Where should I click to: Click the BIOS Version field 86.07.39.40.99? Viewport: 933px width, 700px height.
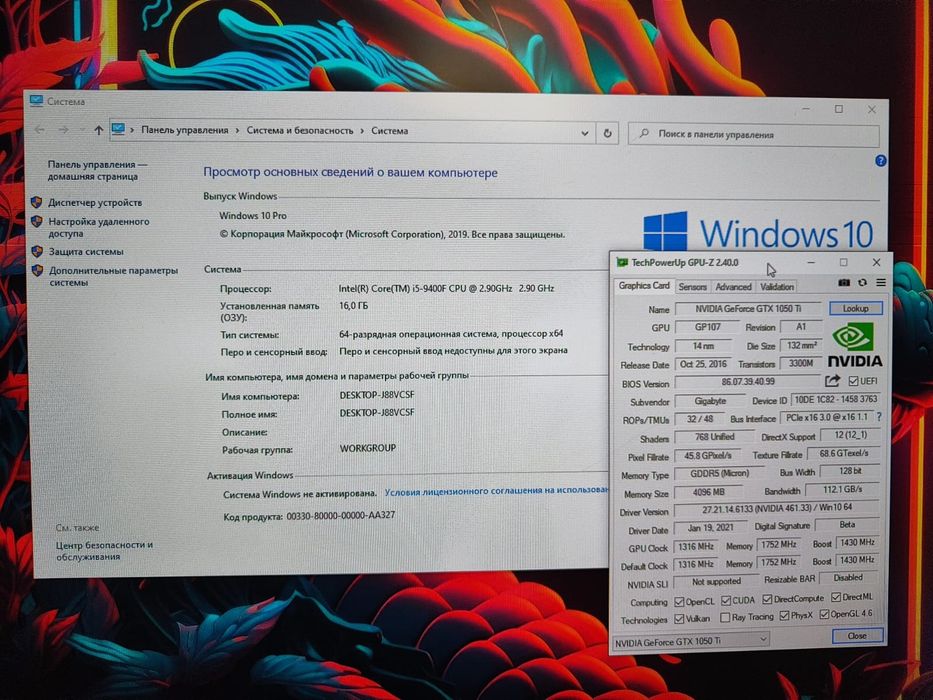point(748,382)
